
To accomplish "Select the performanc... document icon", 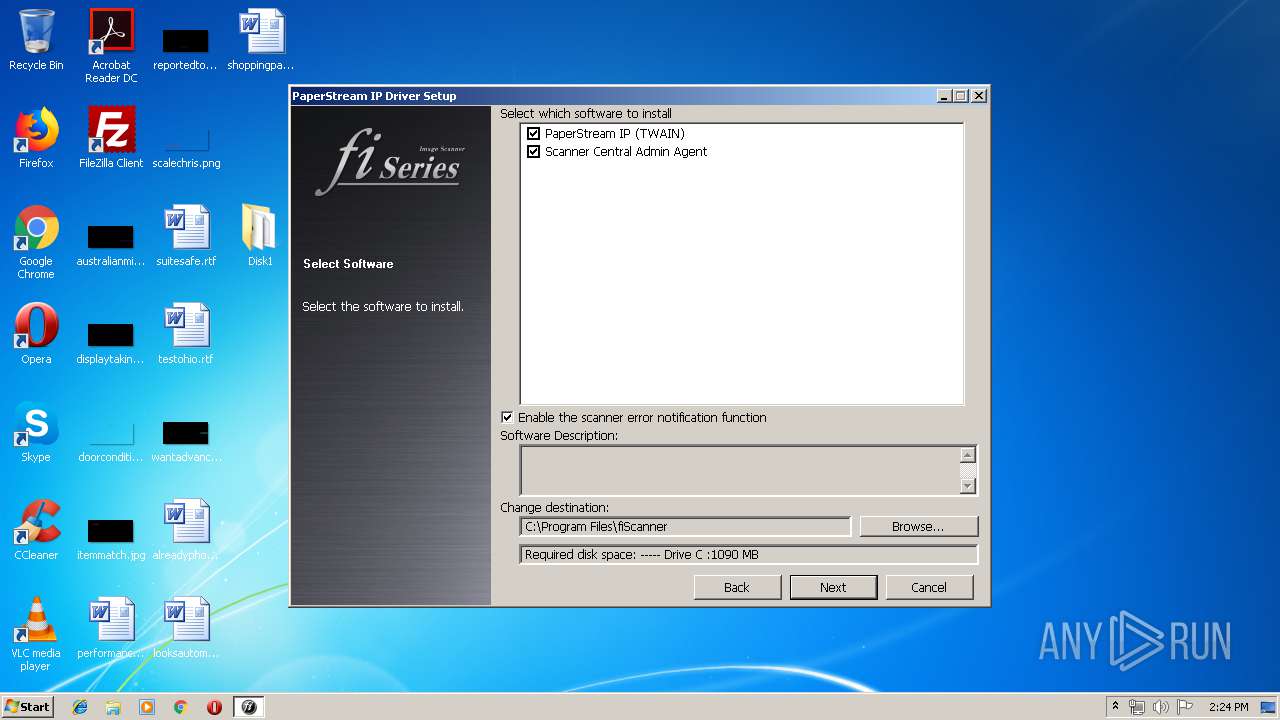I will coord(111,628).
